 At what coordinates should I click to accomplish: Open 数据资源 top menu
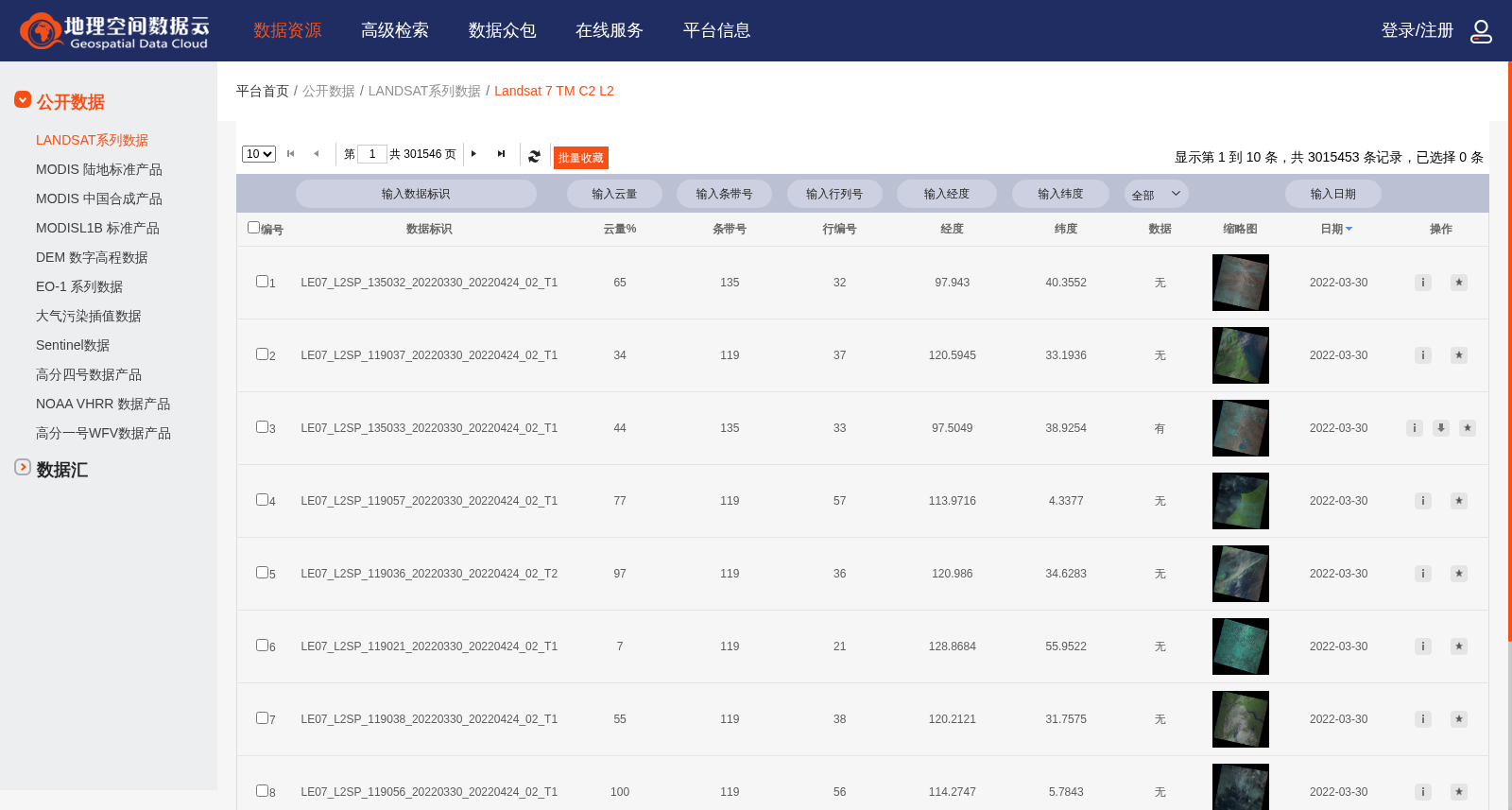[287, 30]
